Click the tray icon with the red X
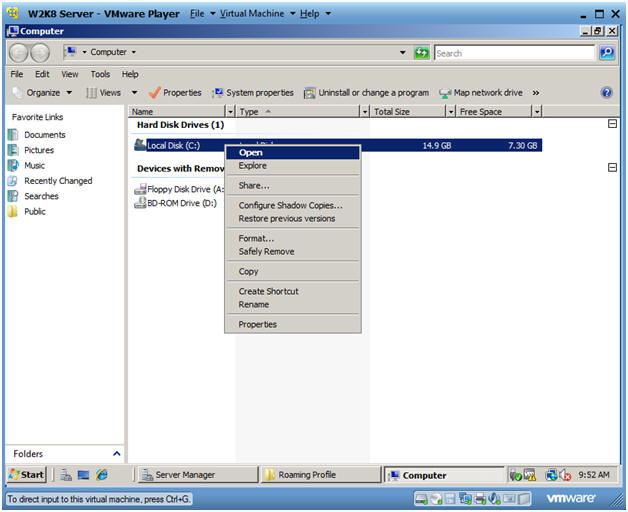 (565, 475)
